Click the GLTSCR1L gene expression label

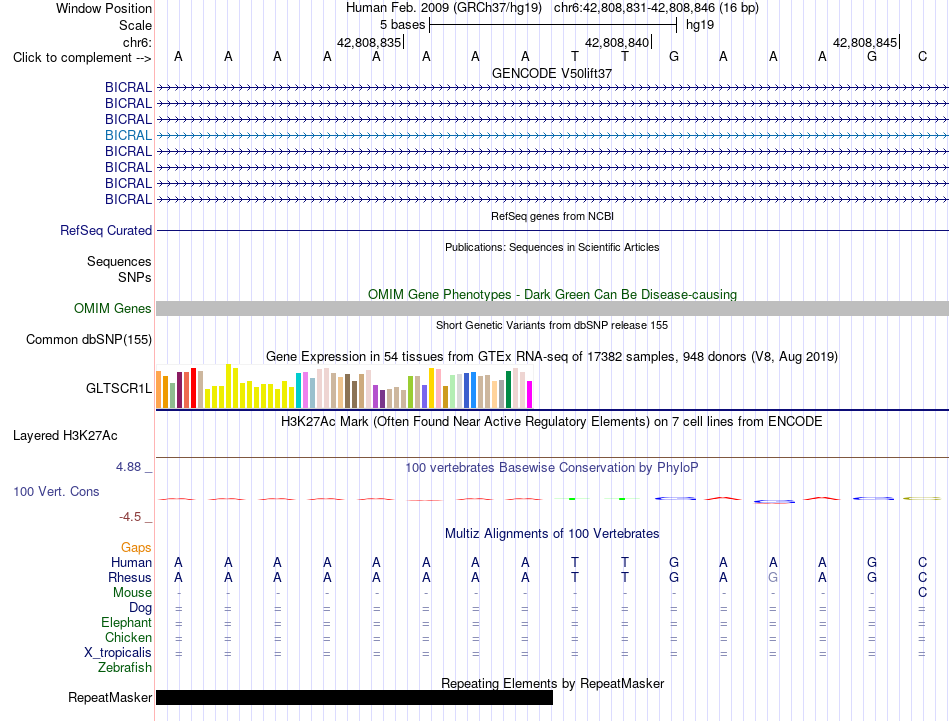click(119, 388)
